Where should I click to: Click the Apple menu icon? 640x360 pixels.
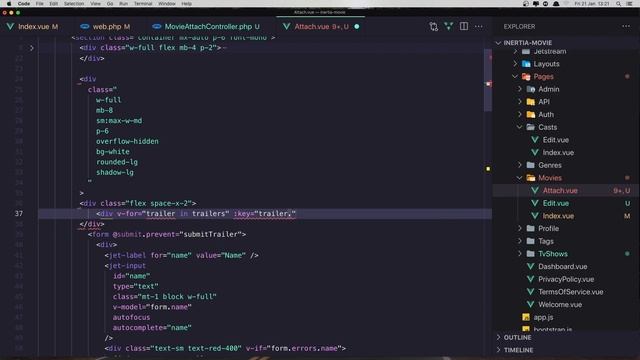[x=9, y=4]
